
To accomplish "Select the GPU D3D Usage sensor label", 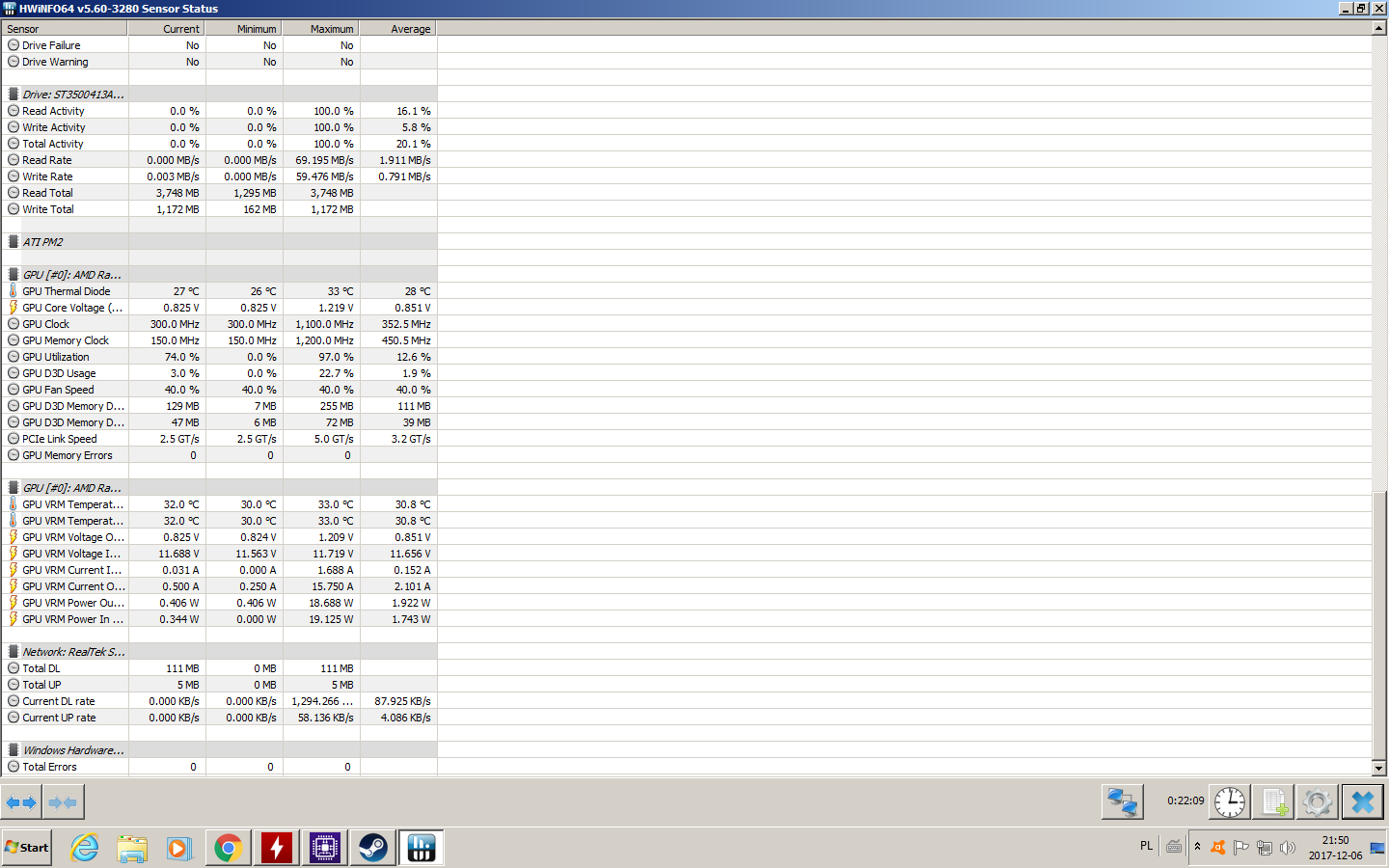I will tap(59, 373).
